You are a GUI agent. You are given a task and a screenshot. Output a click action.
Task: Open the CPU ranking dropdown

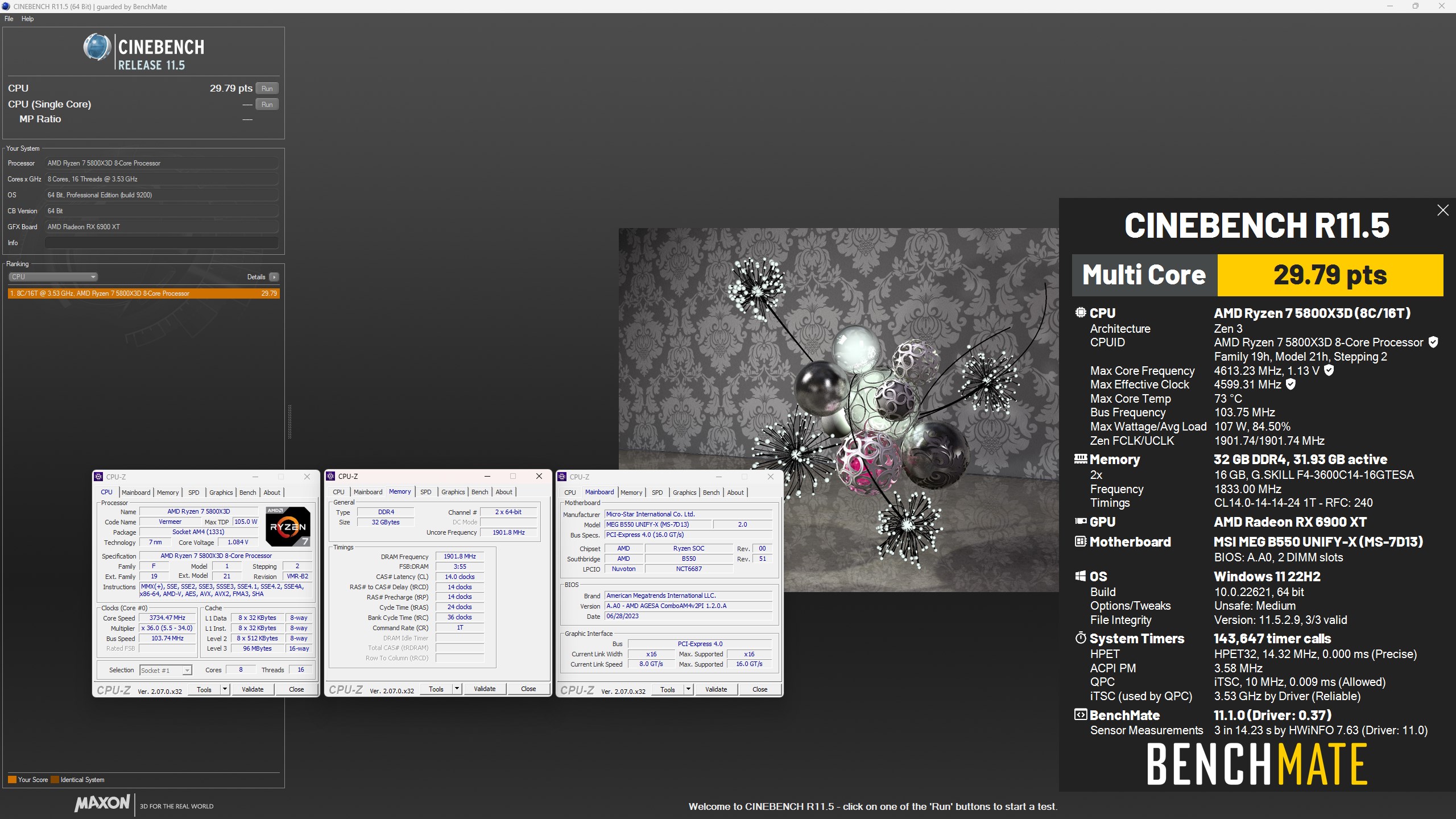(53, 277)
